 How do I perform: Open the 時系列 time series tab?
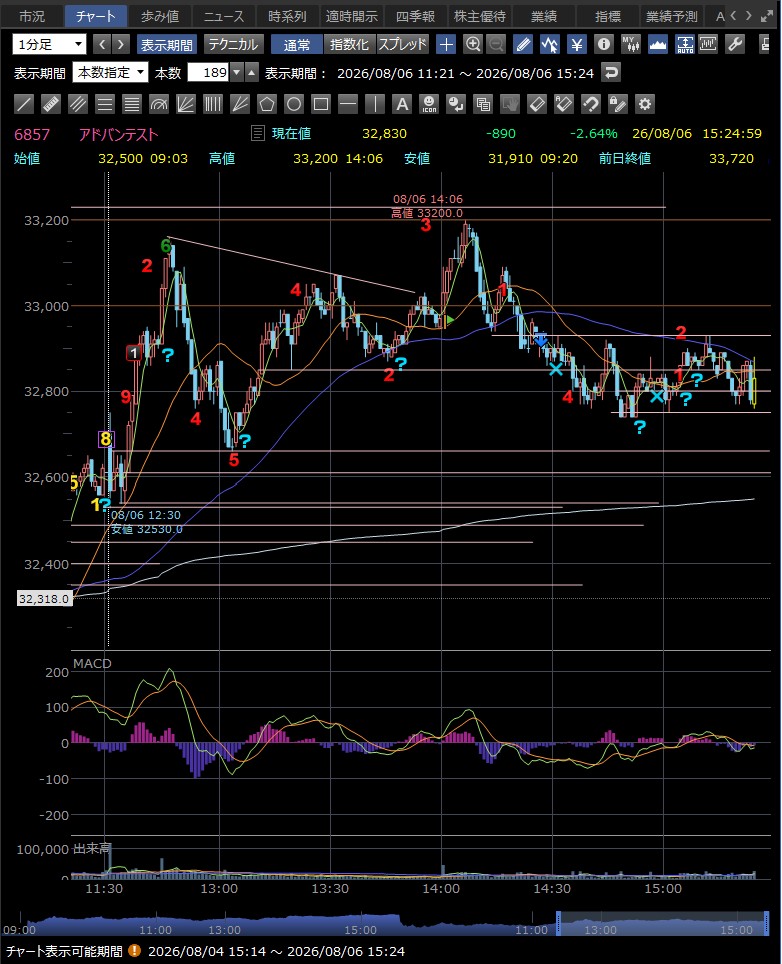[x=288, y=16]
